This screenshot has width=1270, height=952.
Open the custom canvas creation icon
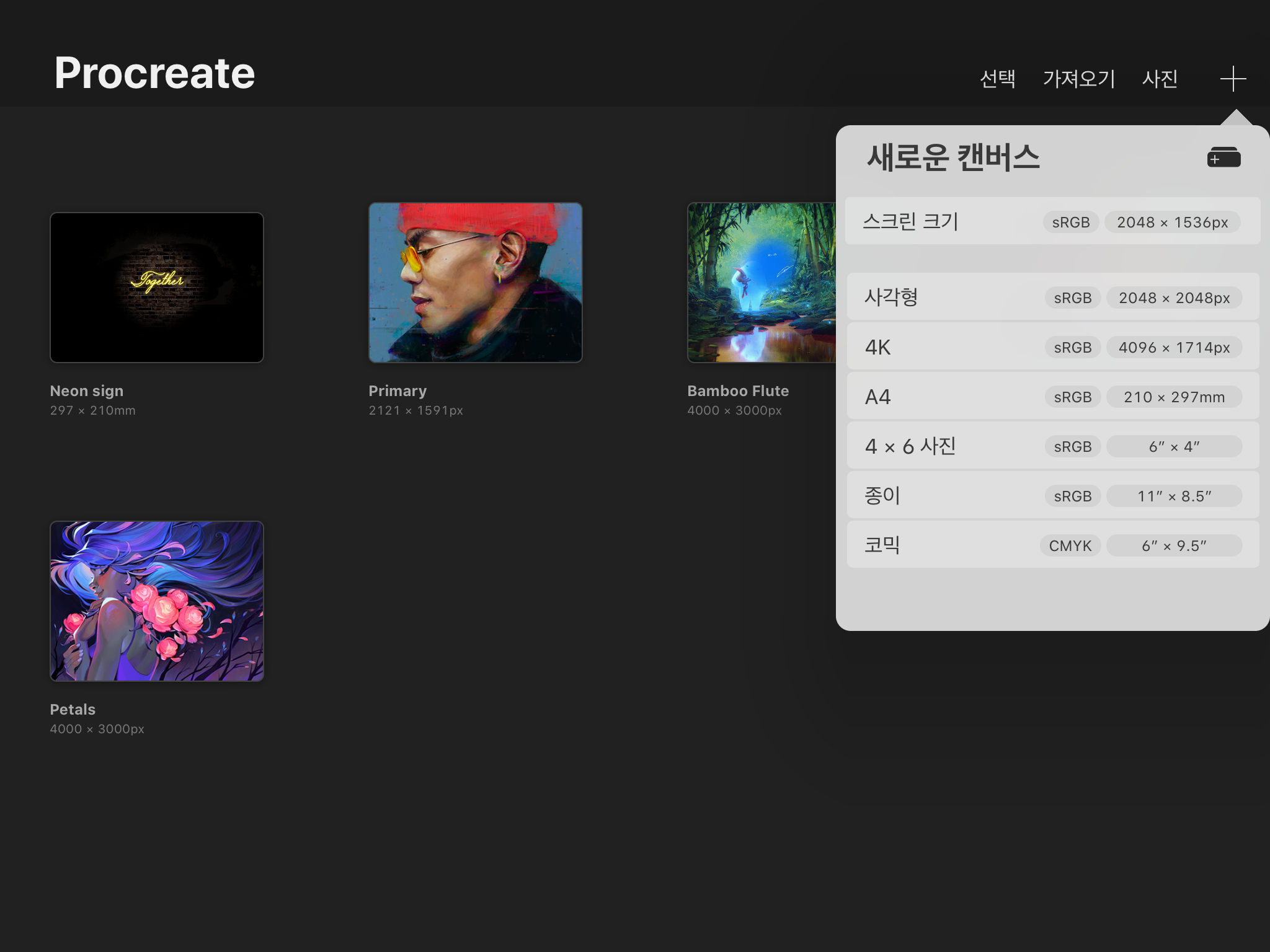pos(1223,157)
